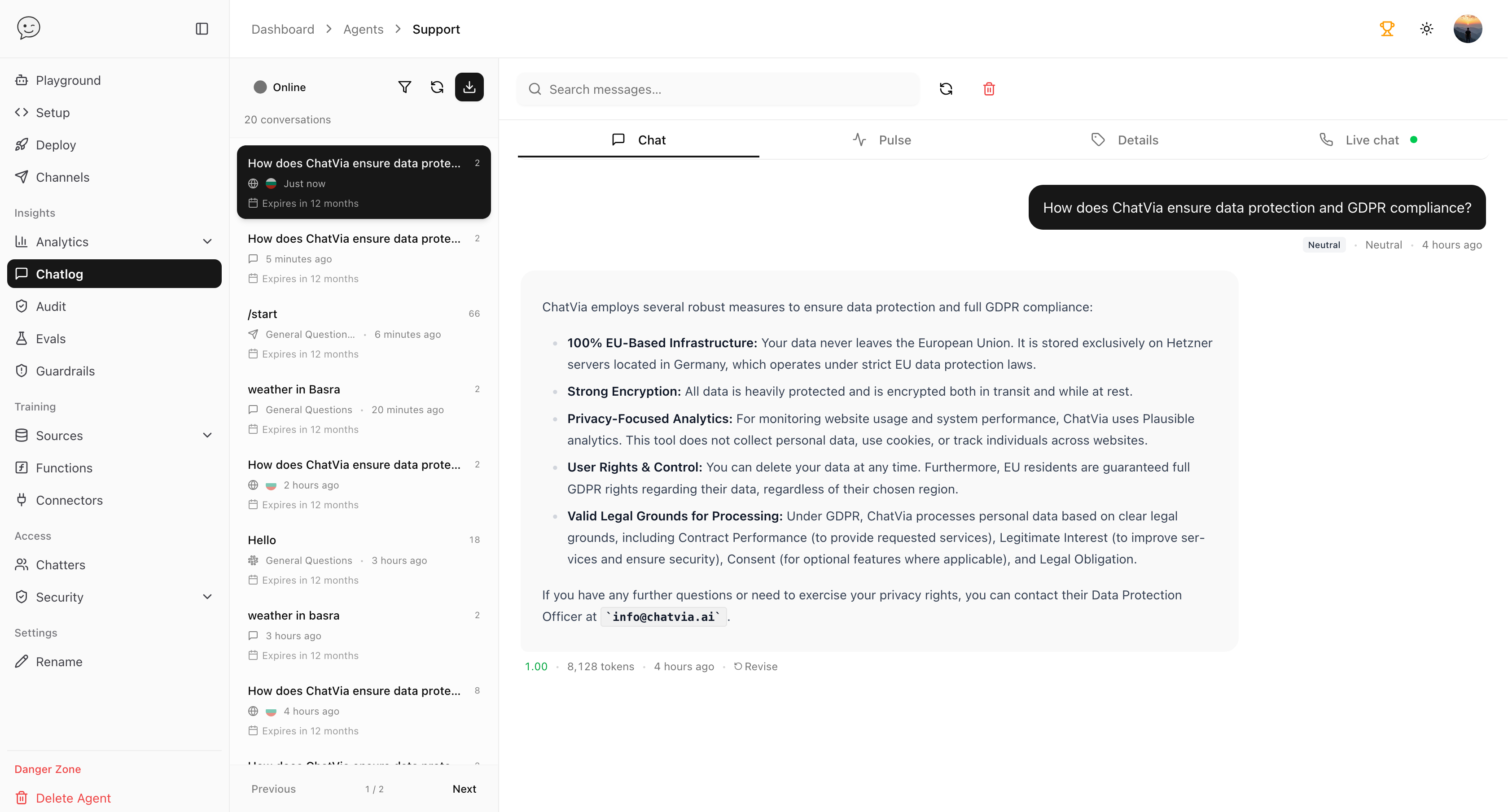
Task: Toggle the sidebar panel icon
Action: (202, 29)
